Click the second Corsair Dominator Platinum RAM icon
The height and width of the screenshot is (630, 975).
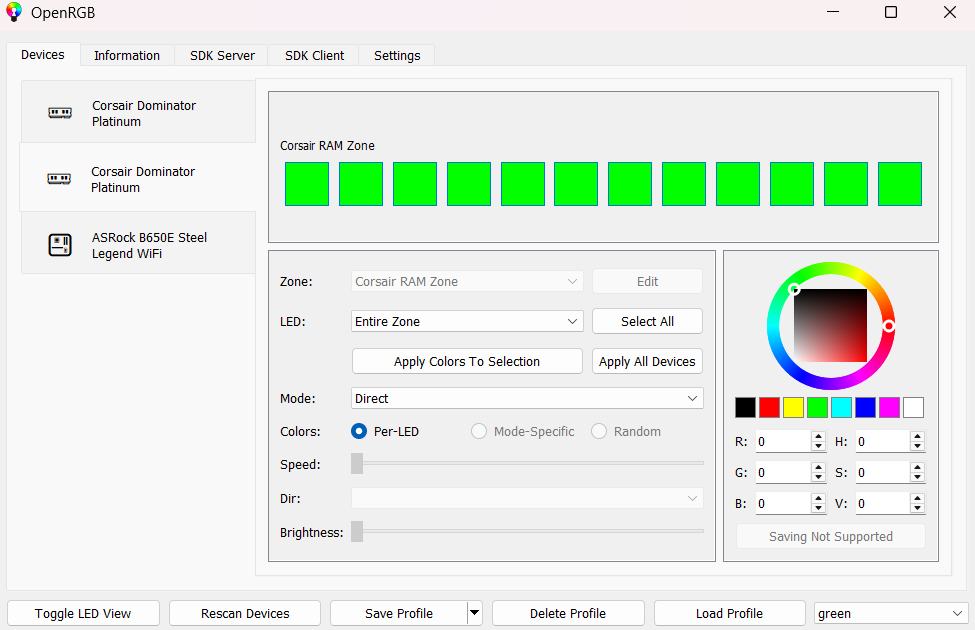click(59, 179)
